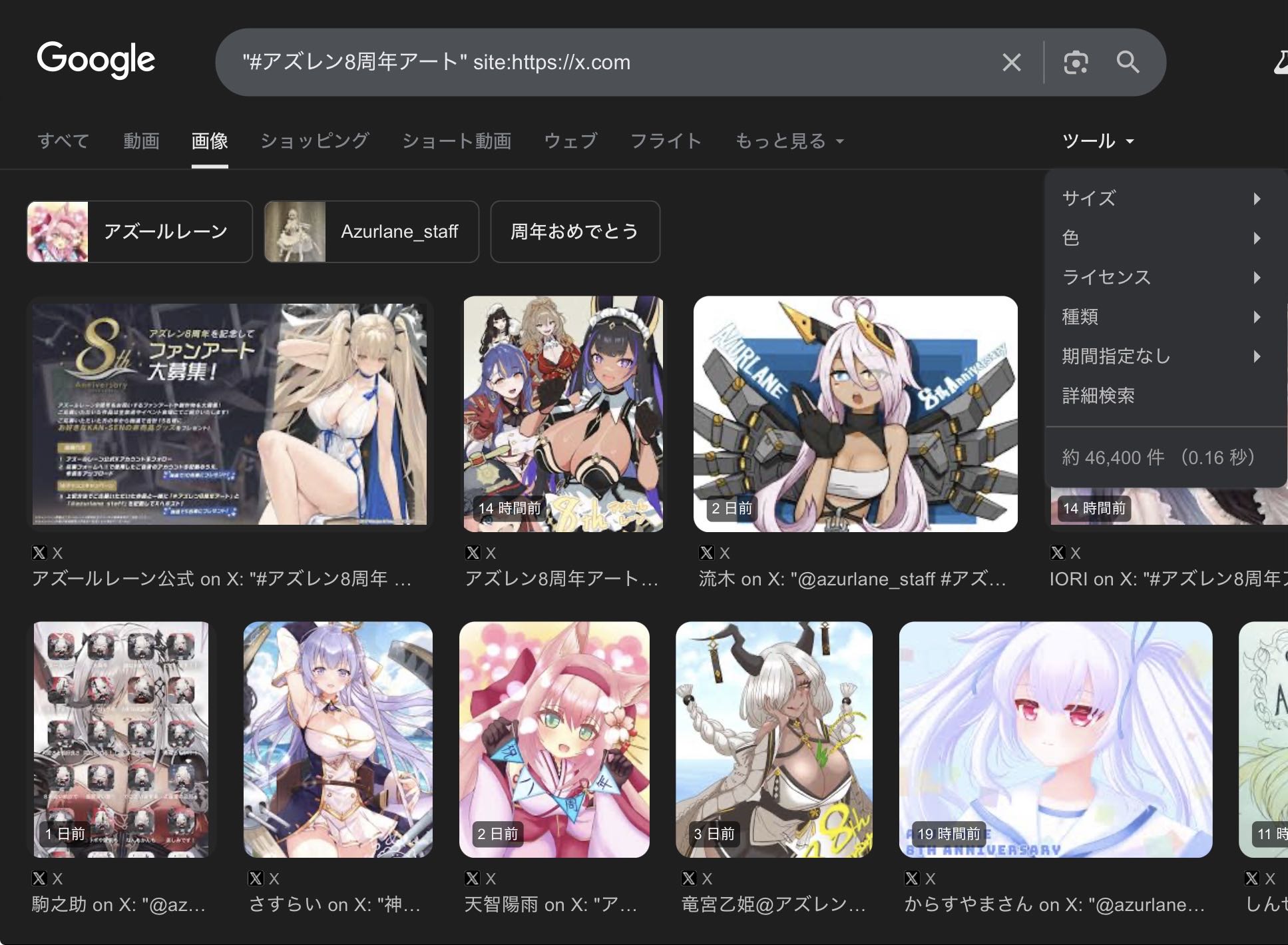Click the magnifier search icon
1288x945 pixels.
coord(1128,63)
